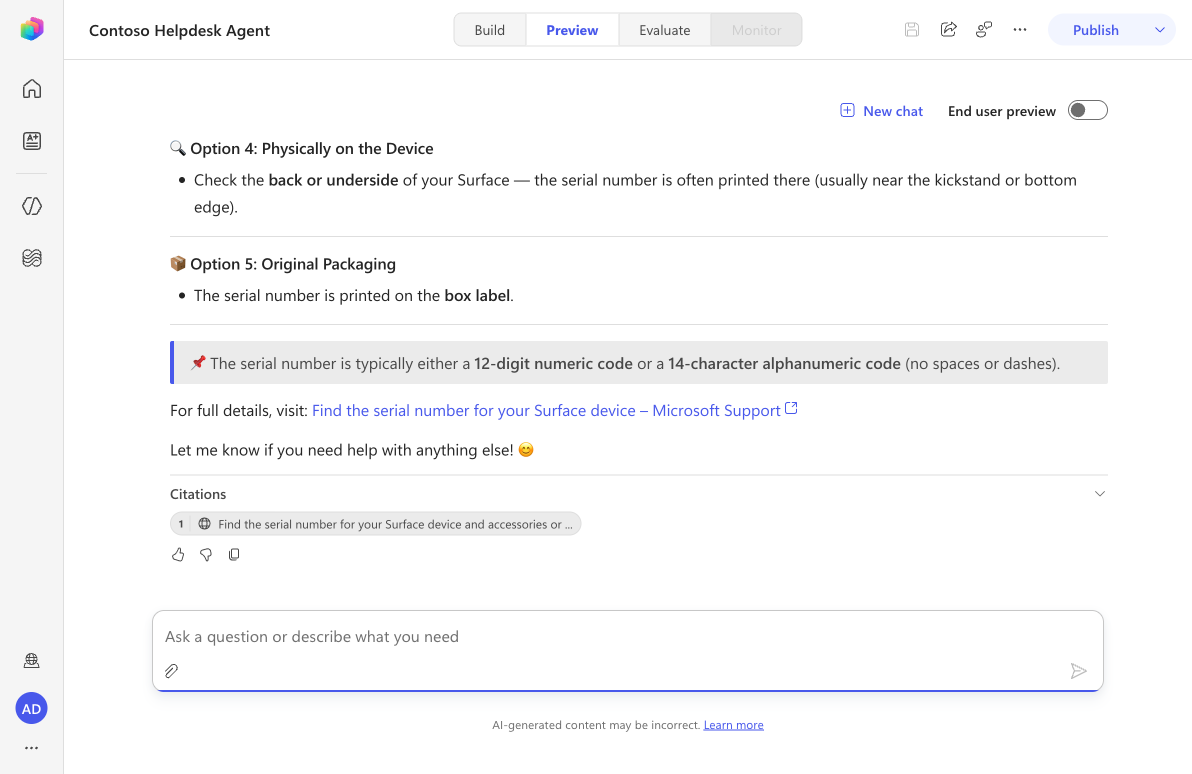
Task: Switch to the Build tab
Action: tap(490, 30)
